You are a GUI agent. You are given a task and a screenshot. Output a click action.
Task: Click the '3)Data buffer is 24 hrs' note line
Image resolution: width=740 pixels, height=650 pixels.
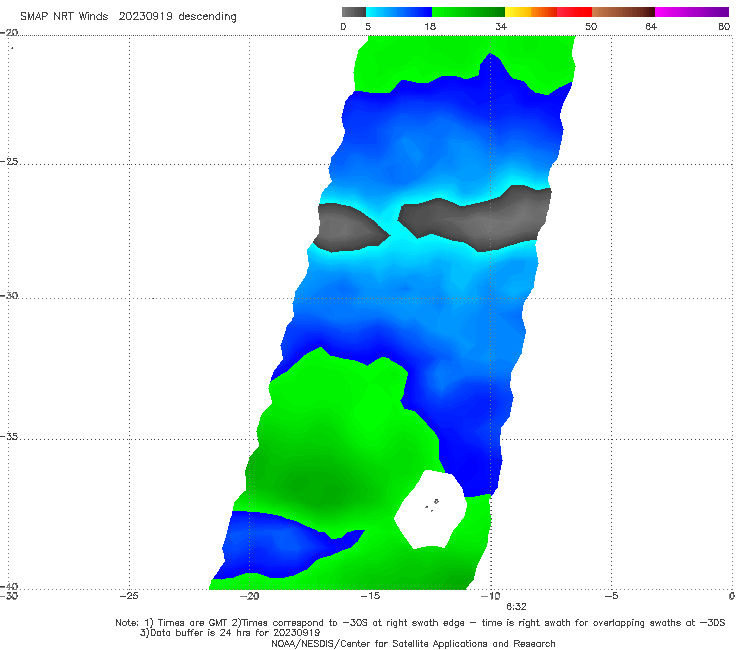(x=230, y=633)
